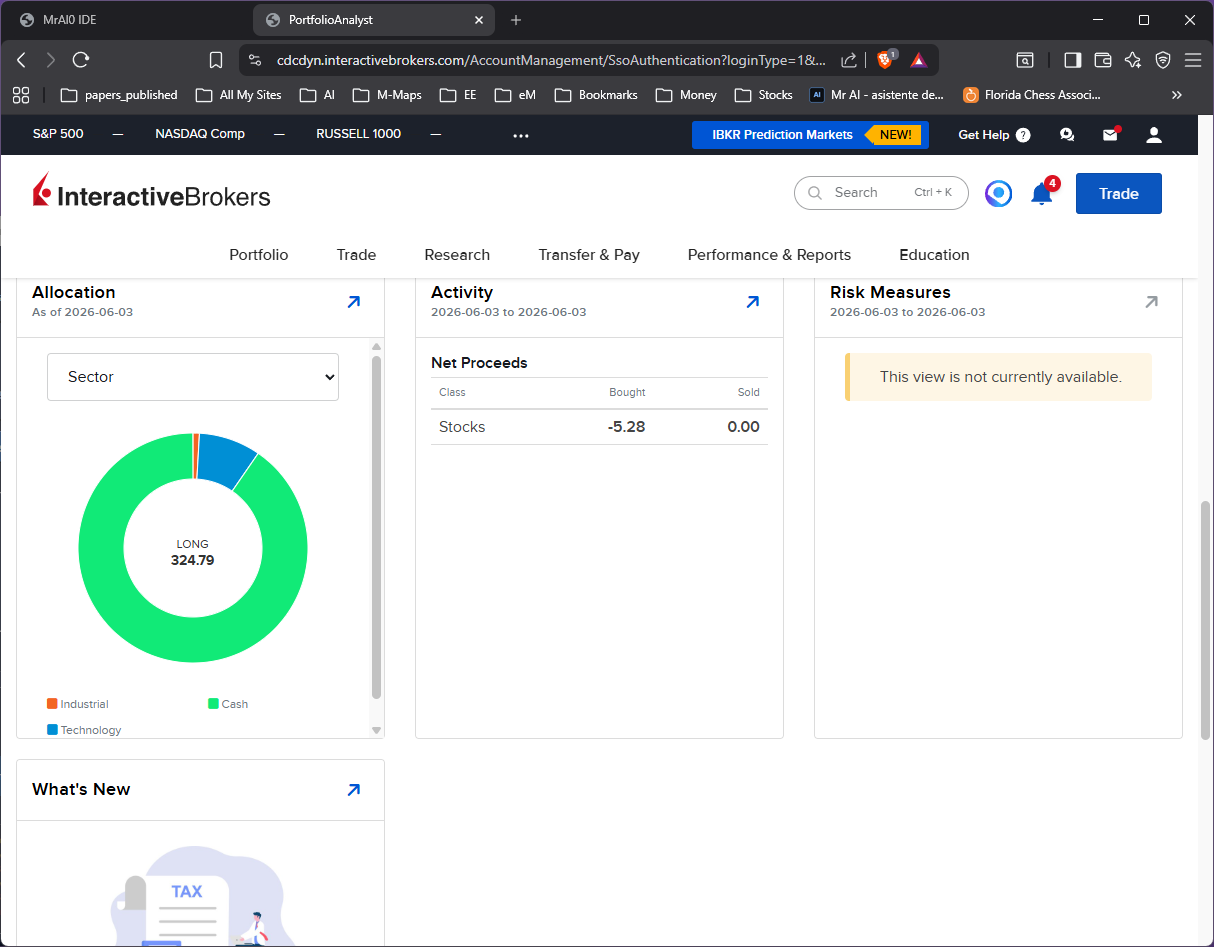Click the browser forward arrow
Image resolution: width=1214 pixels, height=947 pixels.
point(51,60)
